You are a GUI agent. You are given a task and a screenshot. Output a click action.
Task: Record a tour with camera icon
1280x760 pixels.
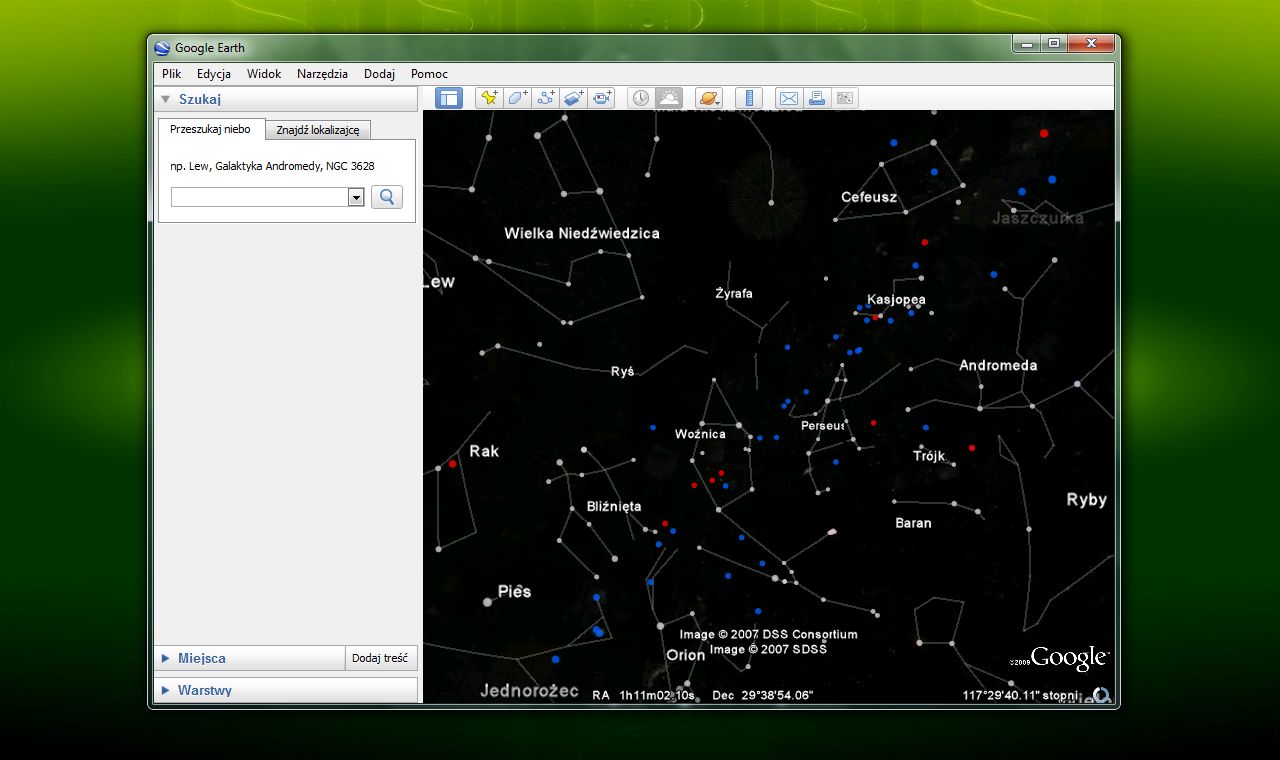tap(601, 98)
